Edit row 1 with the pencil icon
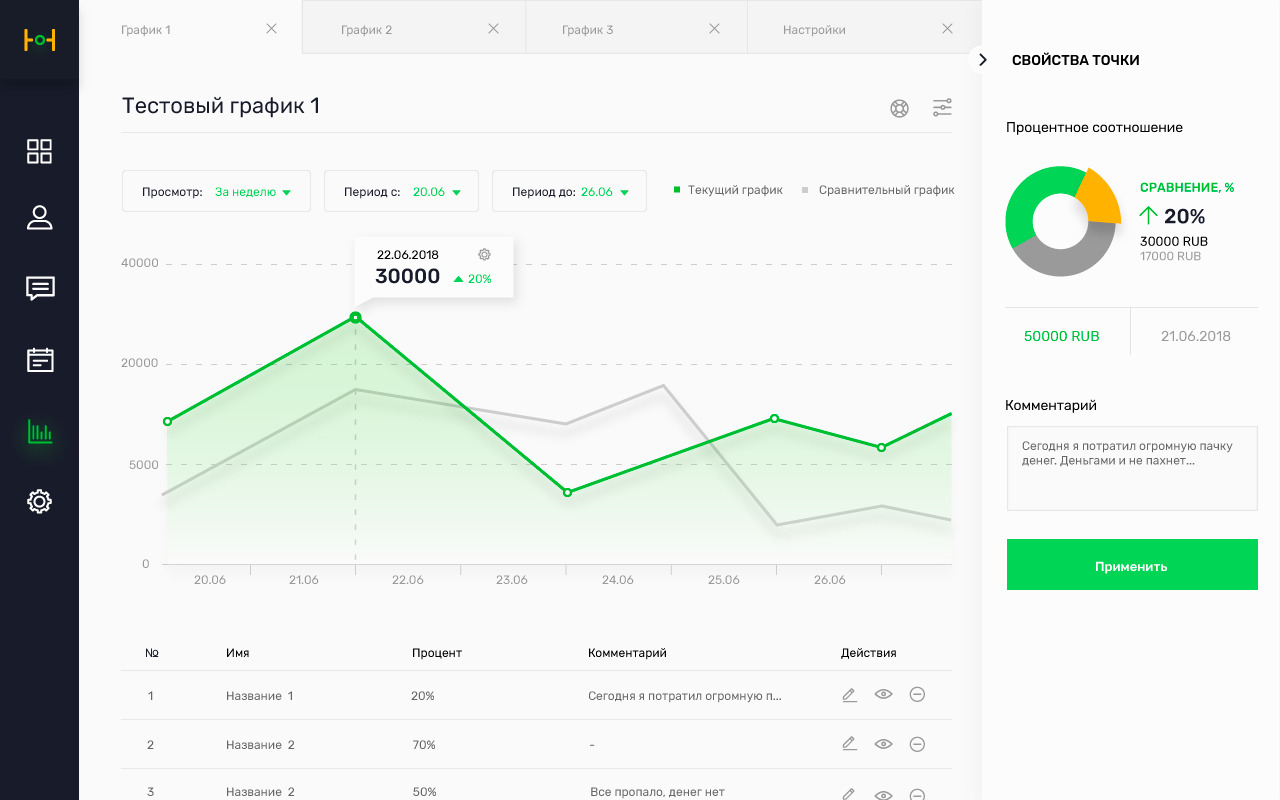The image size is (1280, 800). coord(849,695)
